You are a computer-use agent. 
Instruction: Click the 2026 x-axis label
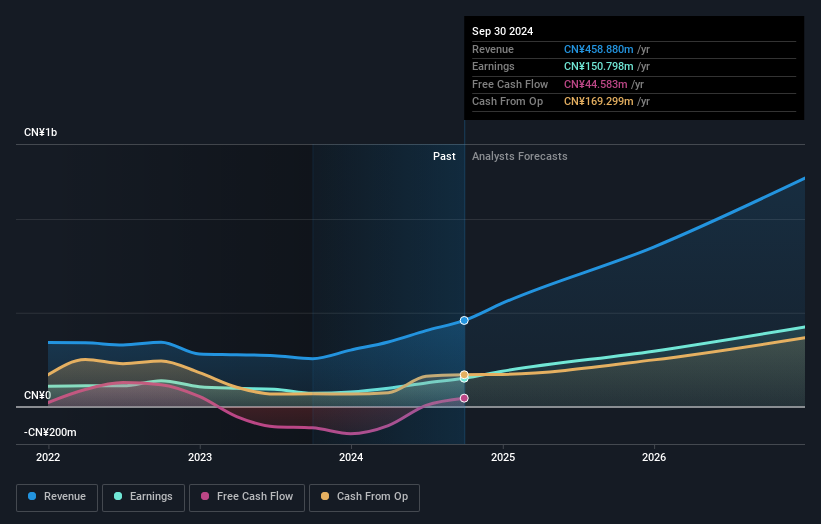pos(654,458)
